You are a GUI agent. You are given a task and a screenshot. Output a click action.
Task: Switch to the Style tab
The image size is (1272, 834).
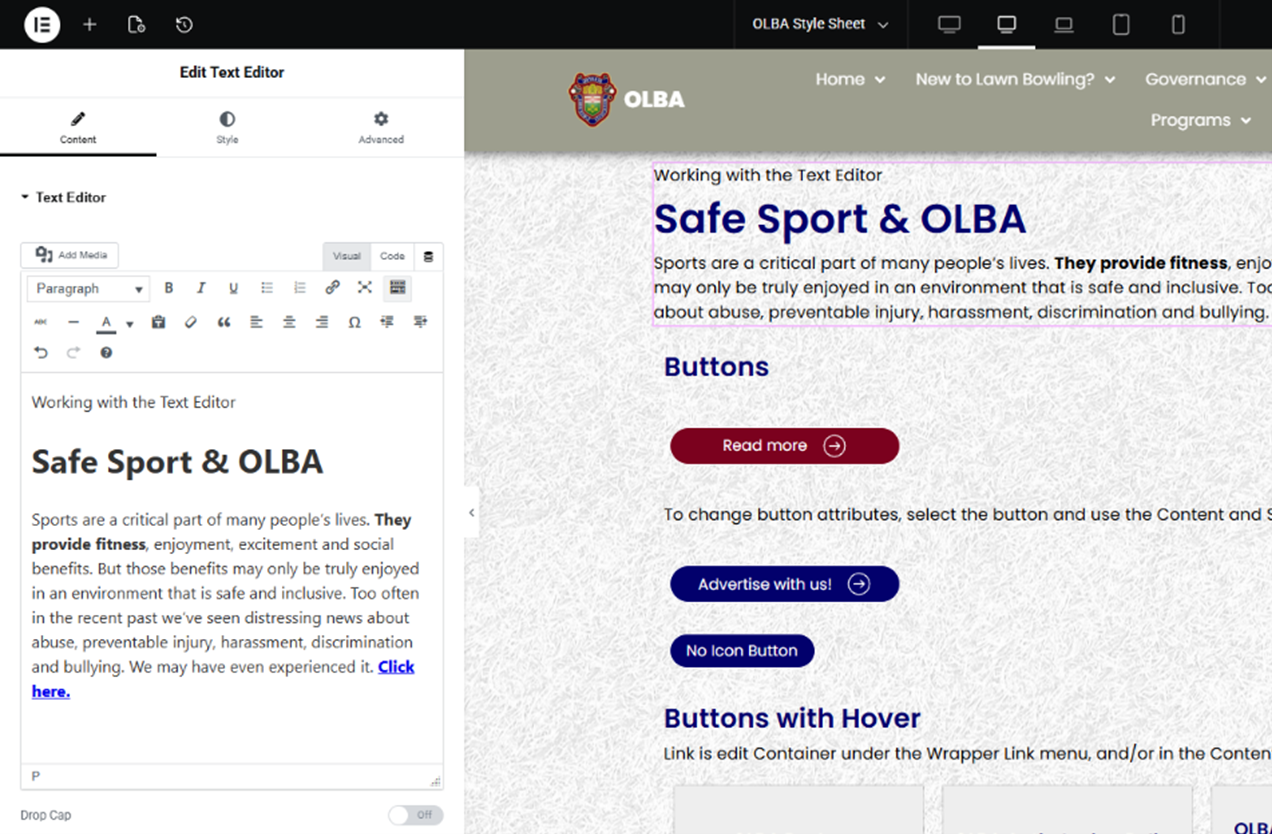click(227, 127)
